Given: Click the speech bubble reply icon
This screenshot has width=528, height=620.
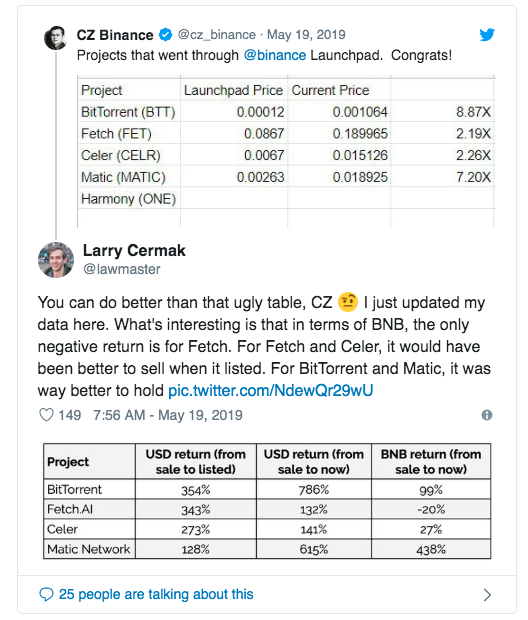Looking at the screenshot, I should coord(46,594).
